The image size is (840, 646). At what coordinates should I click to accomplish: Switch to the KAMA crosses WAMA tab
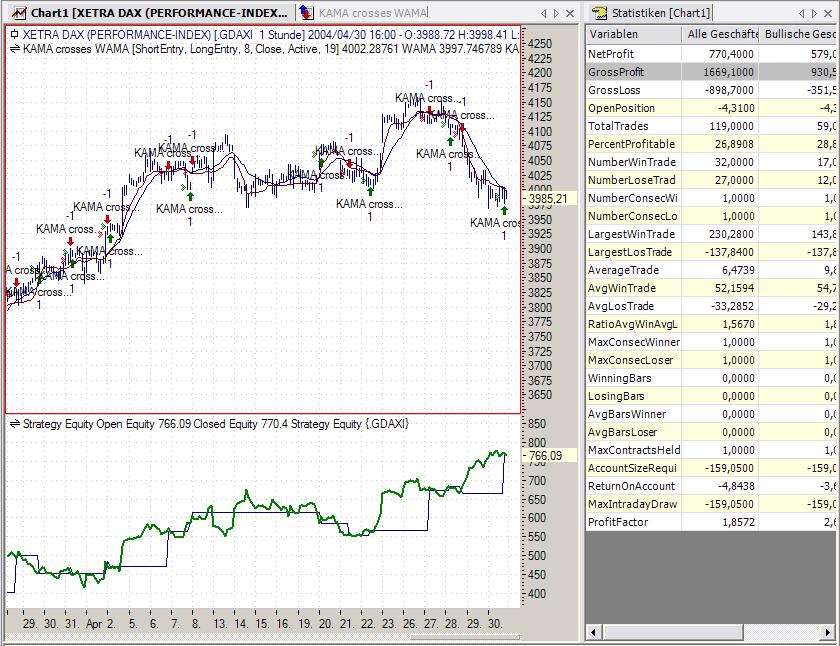(372, 13)
